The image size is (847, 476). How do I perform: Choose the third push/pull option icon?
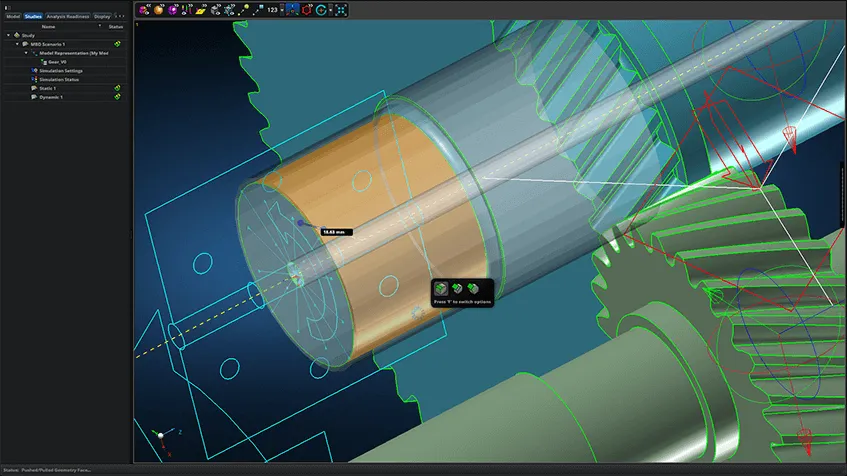click(473, 289)
